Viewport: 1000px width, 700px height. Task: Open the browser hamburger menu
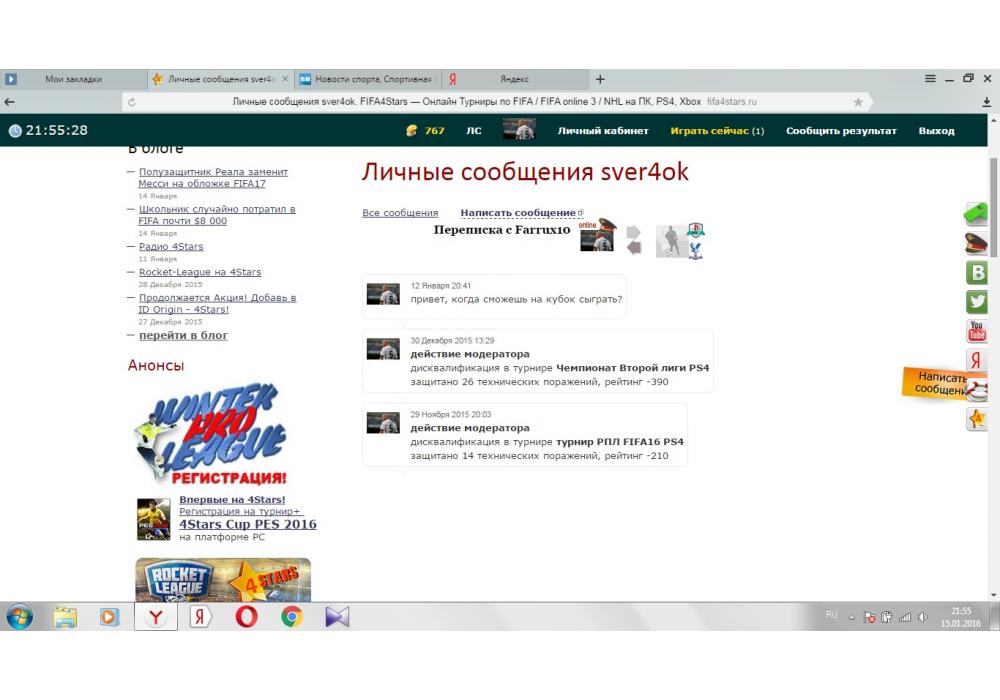pos(930,79)
